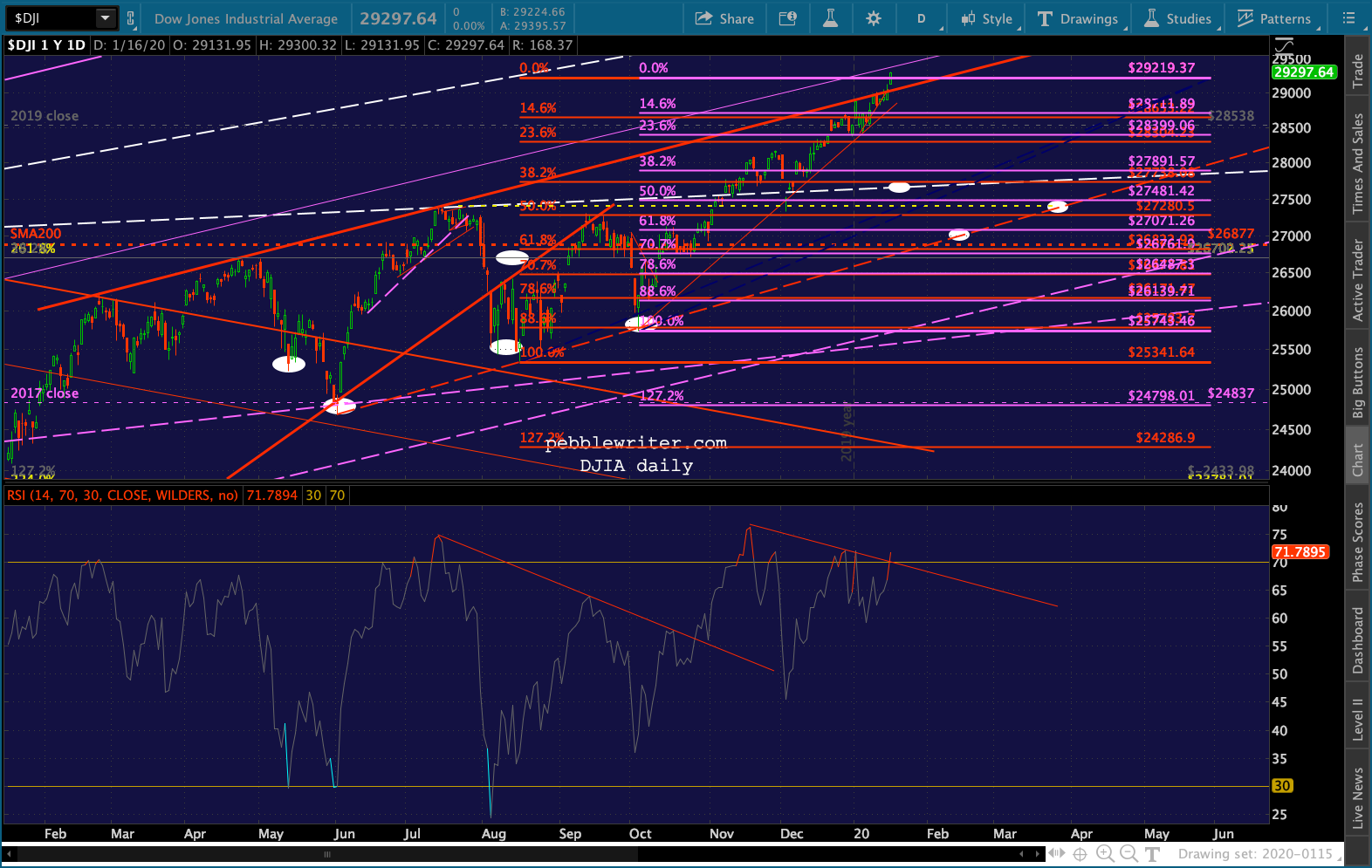Image resolution: width=1372 pixels, height=868 pixels.
Task: Click the flask research icon
Action: click(x=830, y=18)
